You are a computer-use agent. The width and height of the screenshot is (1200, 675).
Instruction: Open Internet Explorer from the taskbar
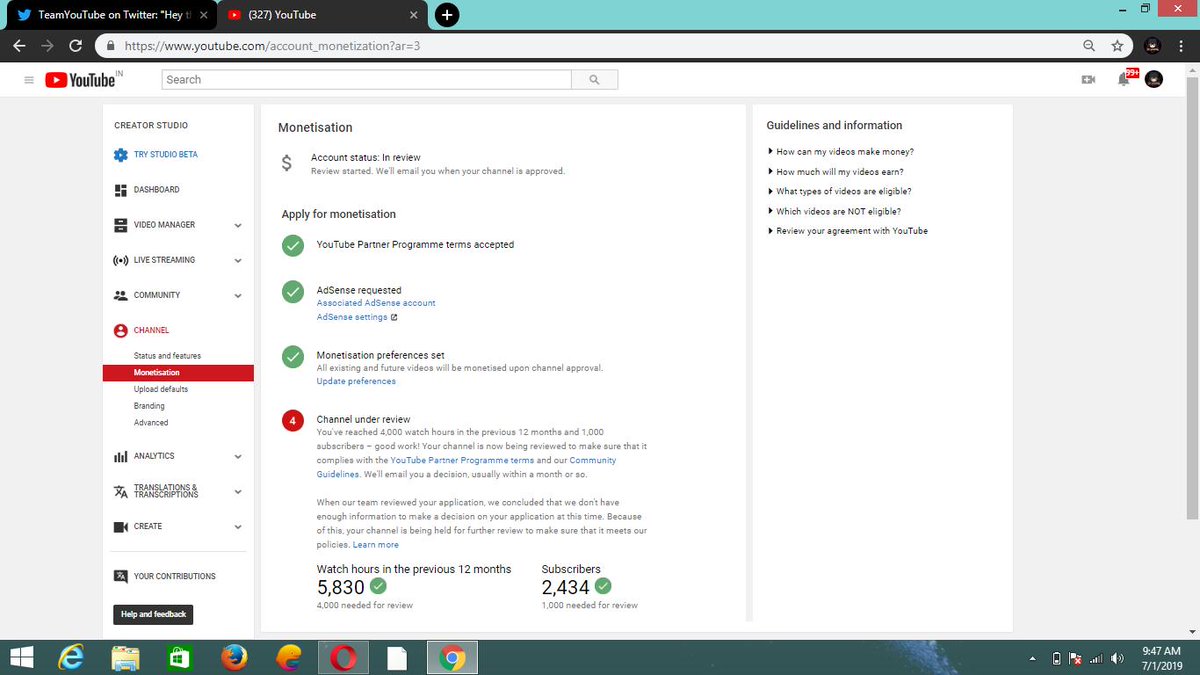(x=72, y=658)
